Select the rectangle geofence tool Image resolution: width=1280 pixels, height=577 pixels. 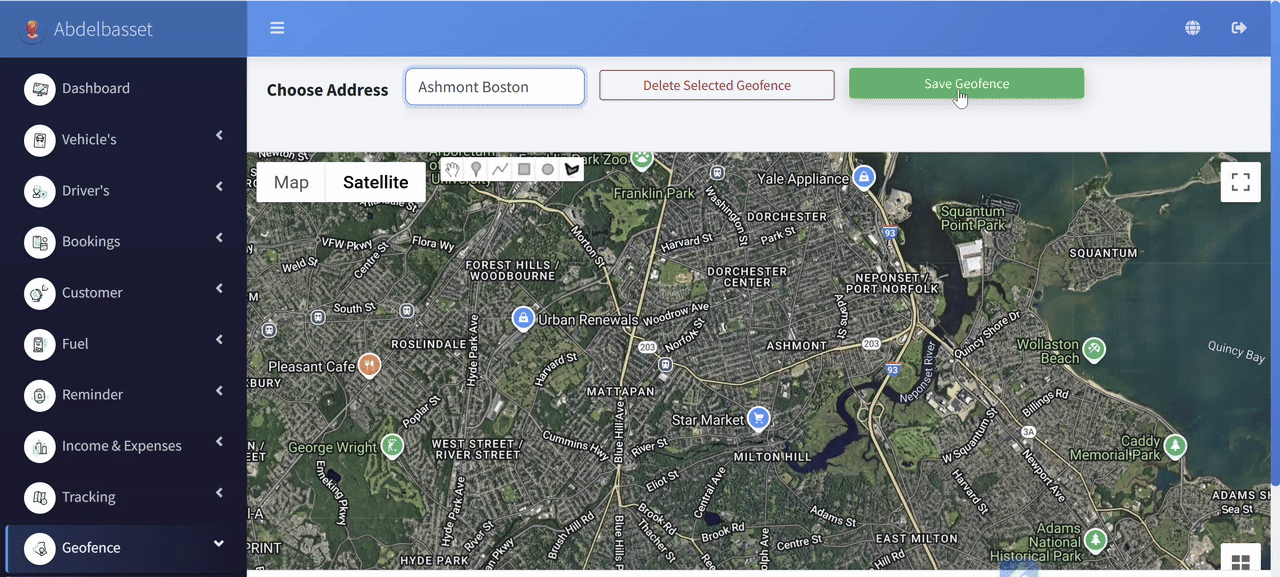click(x=524, y=169)
